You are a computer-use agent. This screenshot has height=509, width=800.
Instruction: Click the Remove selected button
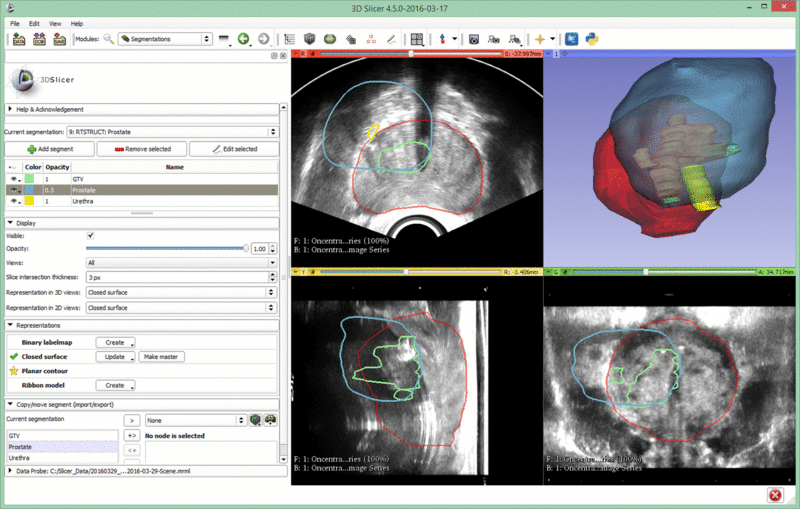pyautogui.click(x=142, y=149)
